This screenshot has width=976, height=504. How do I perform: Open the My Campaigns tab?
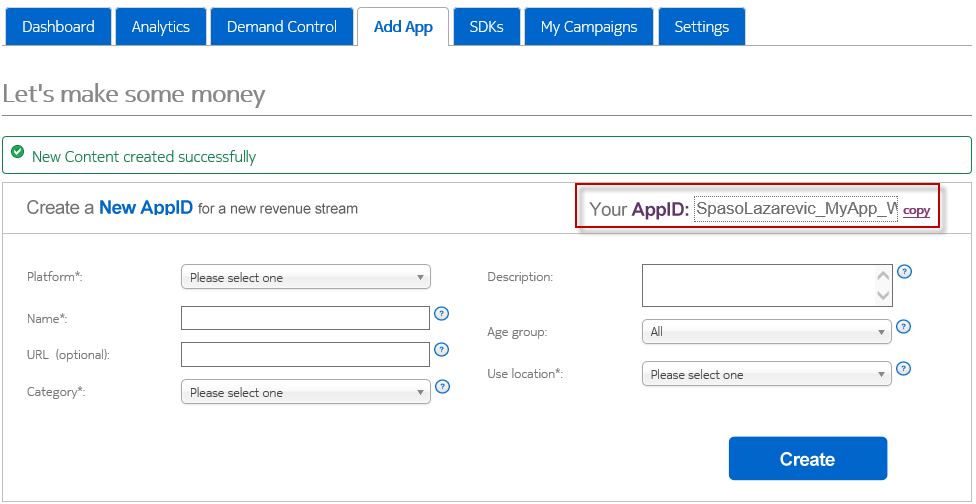(x=588, y=27)
